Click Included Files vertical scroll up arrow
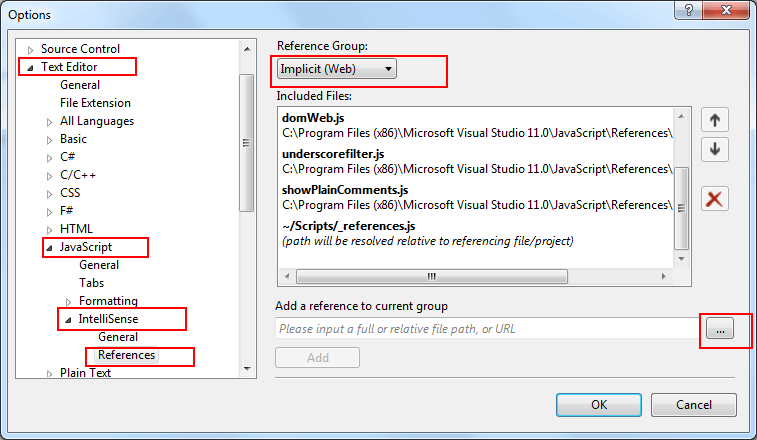757x440 pixels. click(681, 116)
